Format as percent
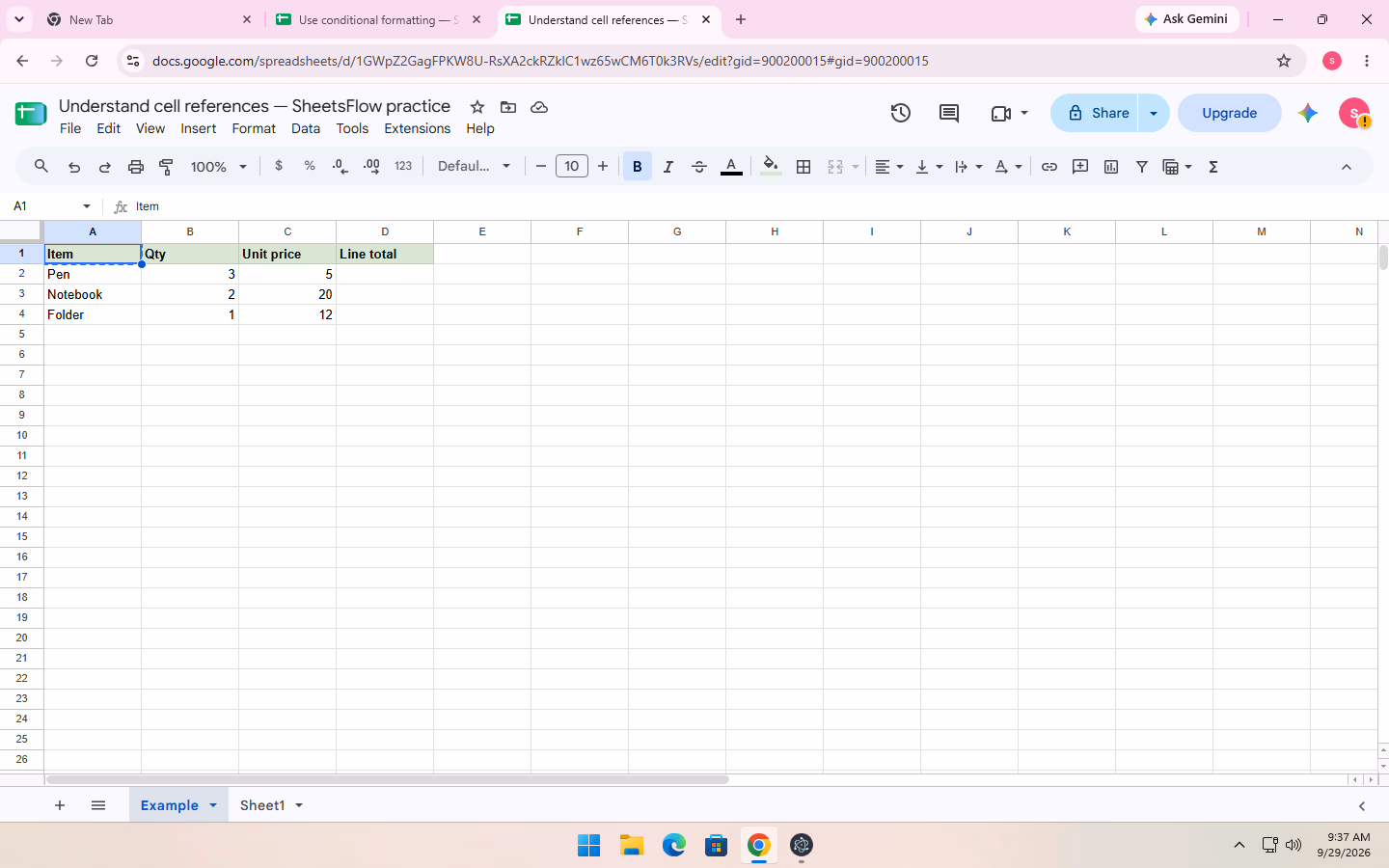 (x=310, y=166)
